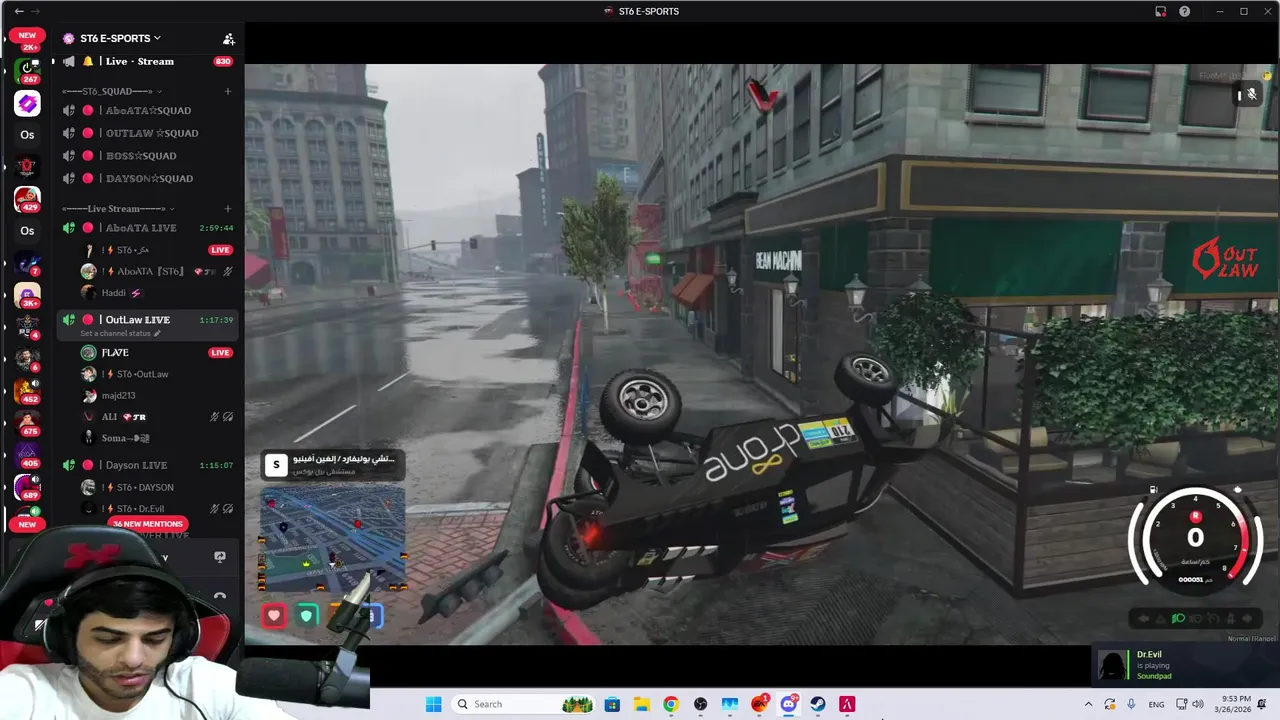Open the server icon with 429 badge
This screenshot has height=720, width=1280.
[x=27, y=199]
